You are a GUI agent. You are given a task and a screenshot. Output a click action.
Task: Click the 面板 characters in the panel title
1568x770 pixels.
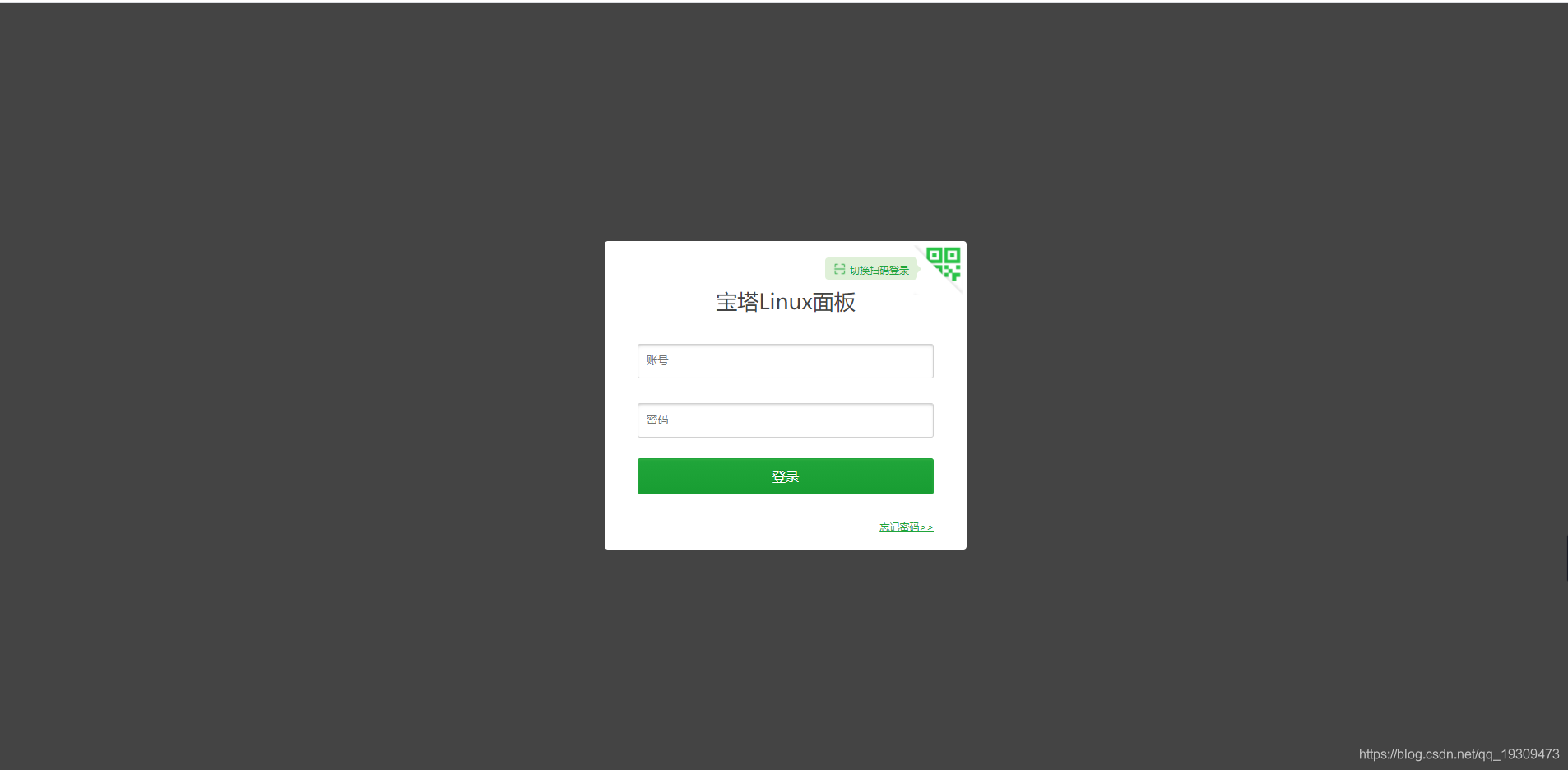tap(834, 302)
